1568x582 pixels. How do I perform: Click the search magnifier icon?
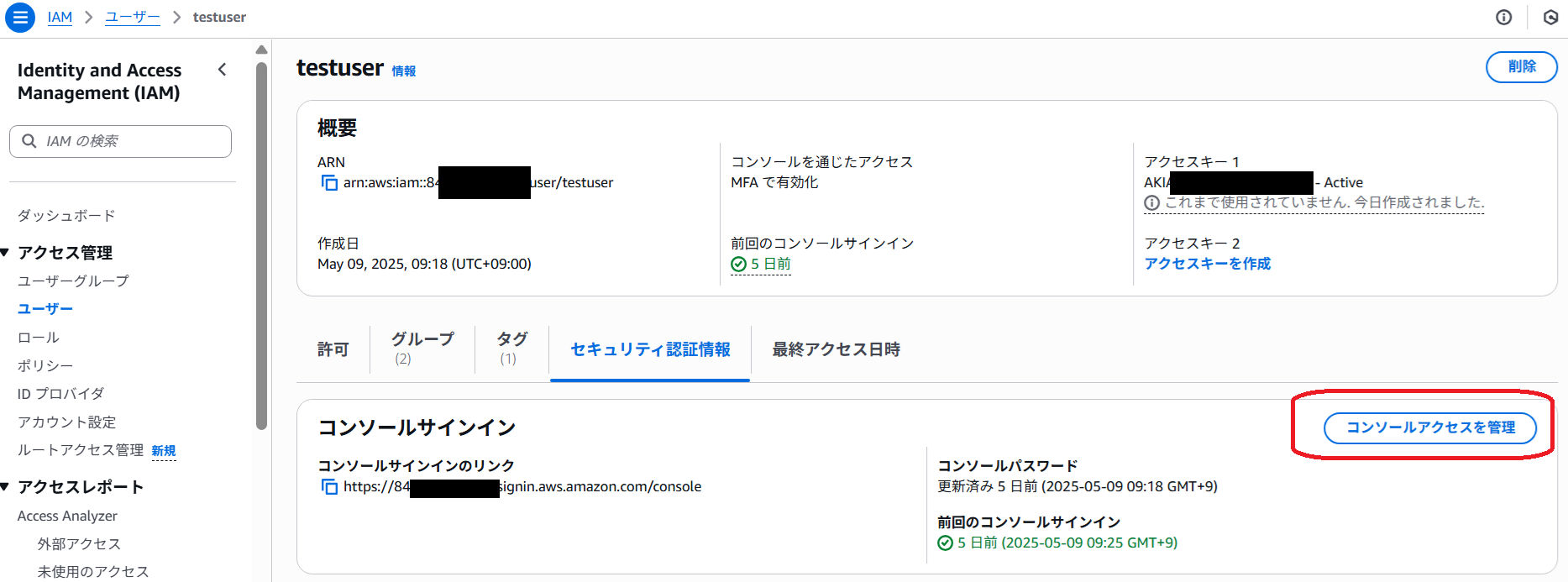coord(29,141)
